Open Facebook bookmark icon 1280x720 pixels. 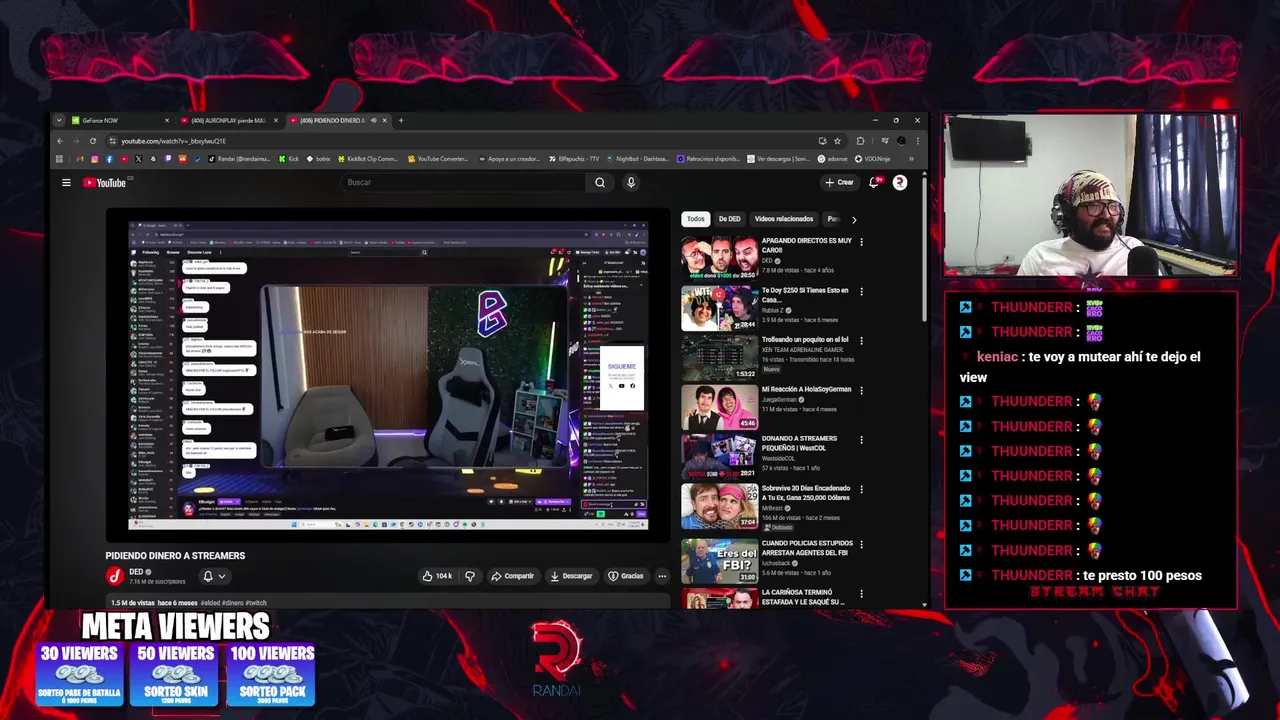click(110, 159)
